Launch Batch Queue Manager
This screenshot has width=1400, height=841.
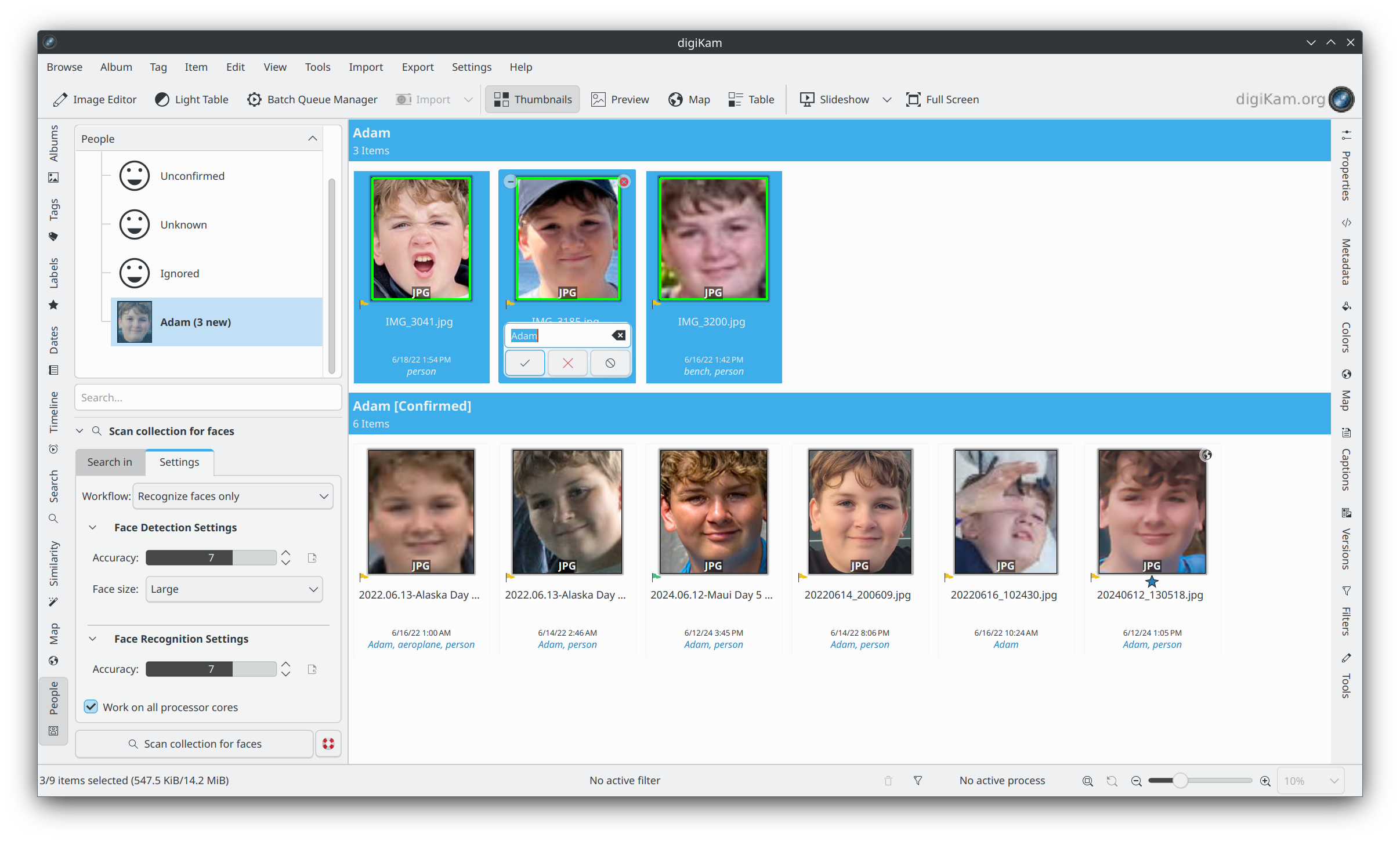pos(312,99)
